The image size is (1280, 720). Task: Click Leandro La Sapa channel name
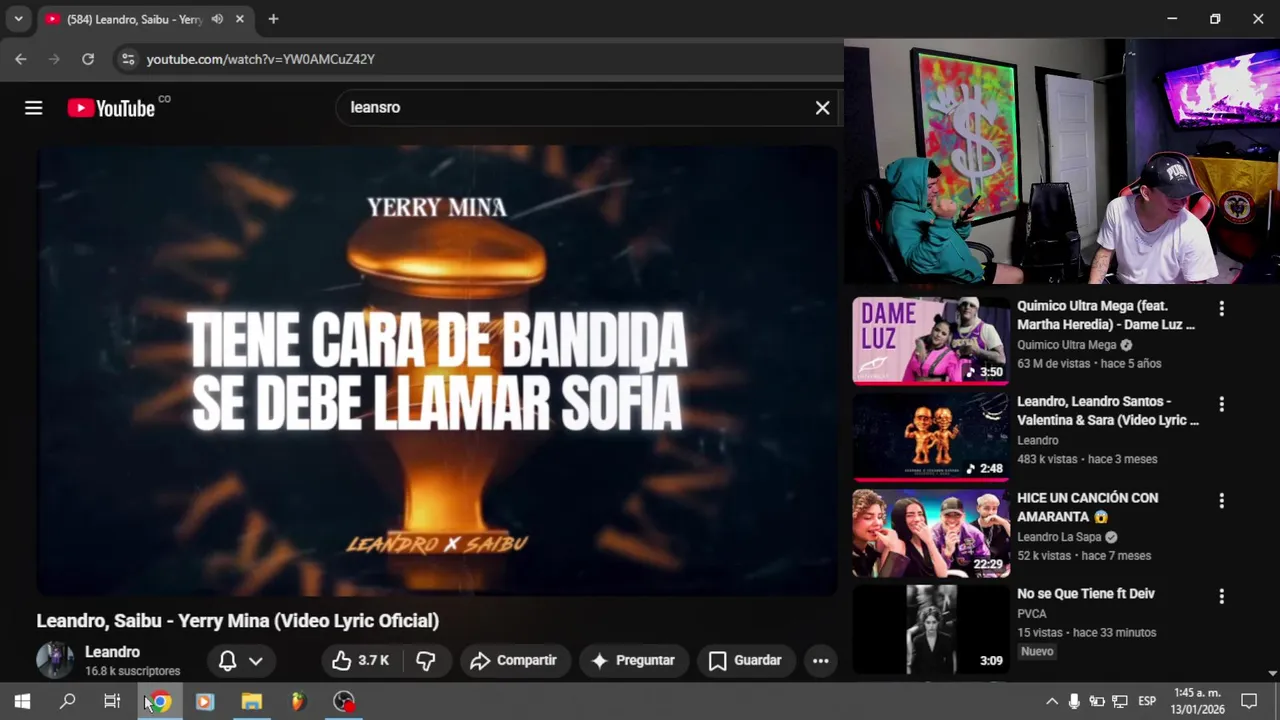(1059, 537)
